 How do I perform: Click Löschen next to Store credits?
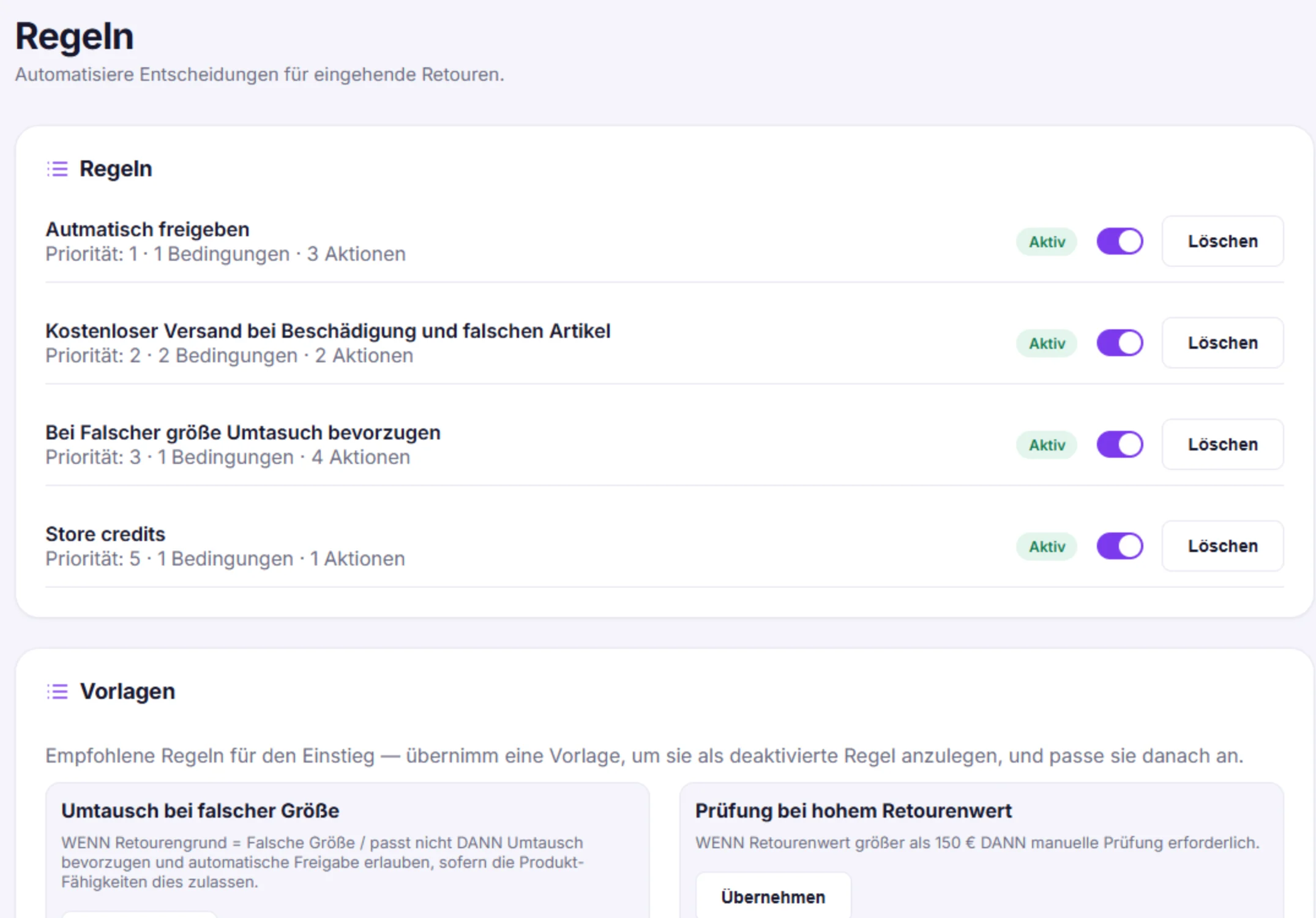coord(1222,546)
